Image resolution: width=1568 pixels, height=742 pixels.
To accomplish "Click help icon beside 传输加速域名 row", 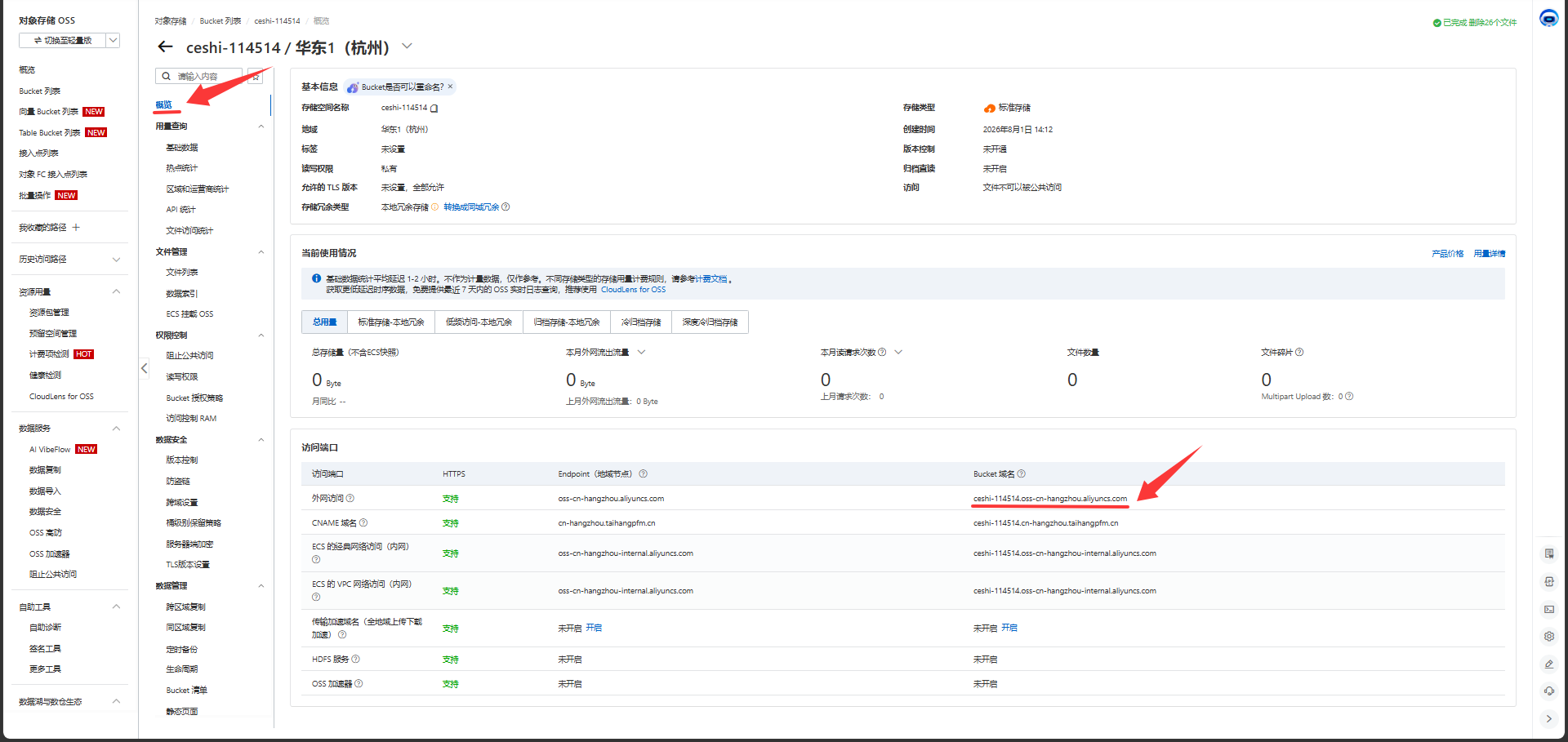I will [x=342, y=635].
